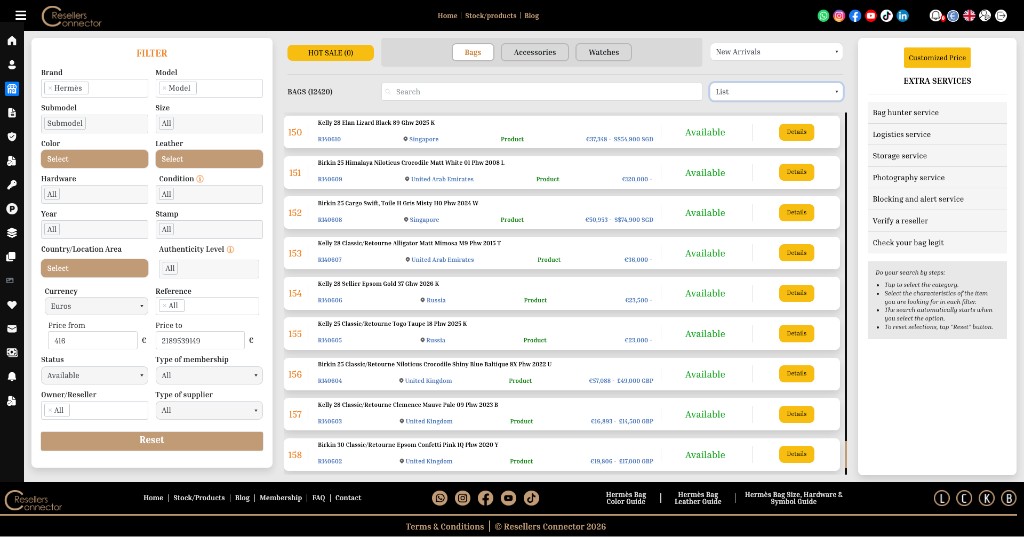Open footer WhatsApp icon
Screen dimensions: 1024x537
440,498
